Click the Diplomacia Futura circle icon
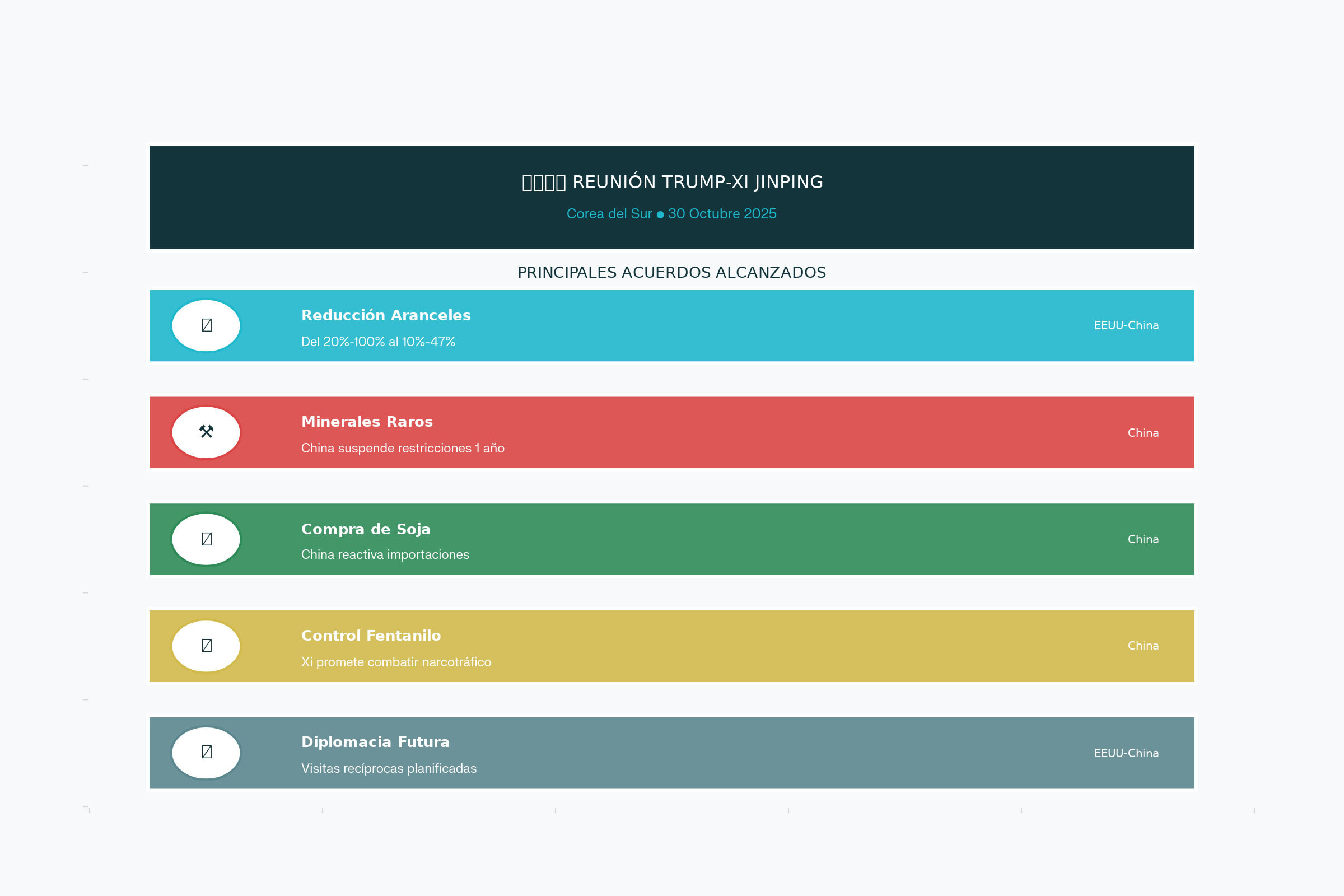The image size is (1344, 896). point(206,752)
